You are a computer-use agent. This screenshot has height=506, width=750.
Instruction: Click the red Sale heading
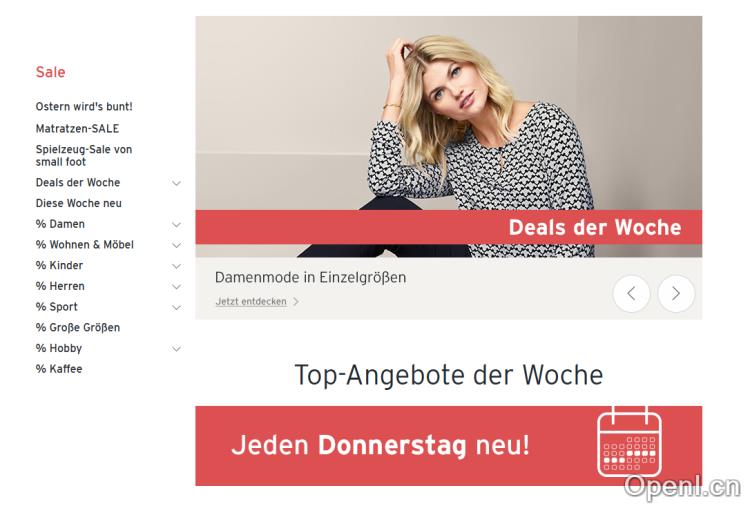click(50, 72)
